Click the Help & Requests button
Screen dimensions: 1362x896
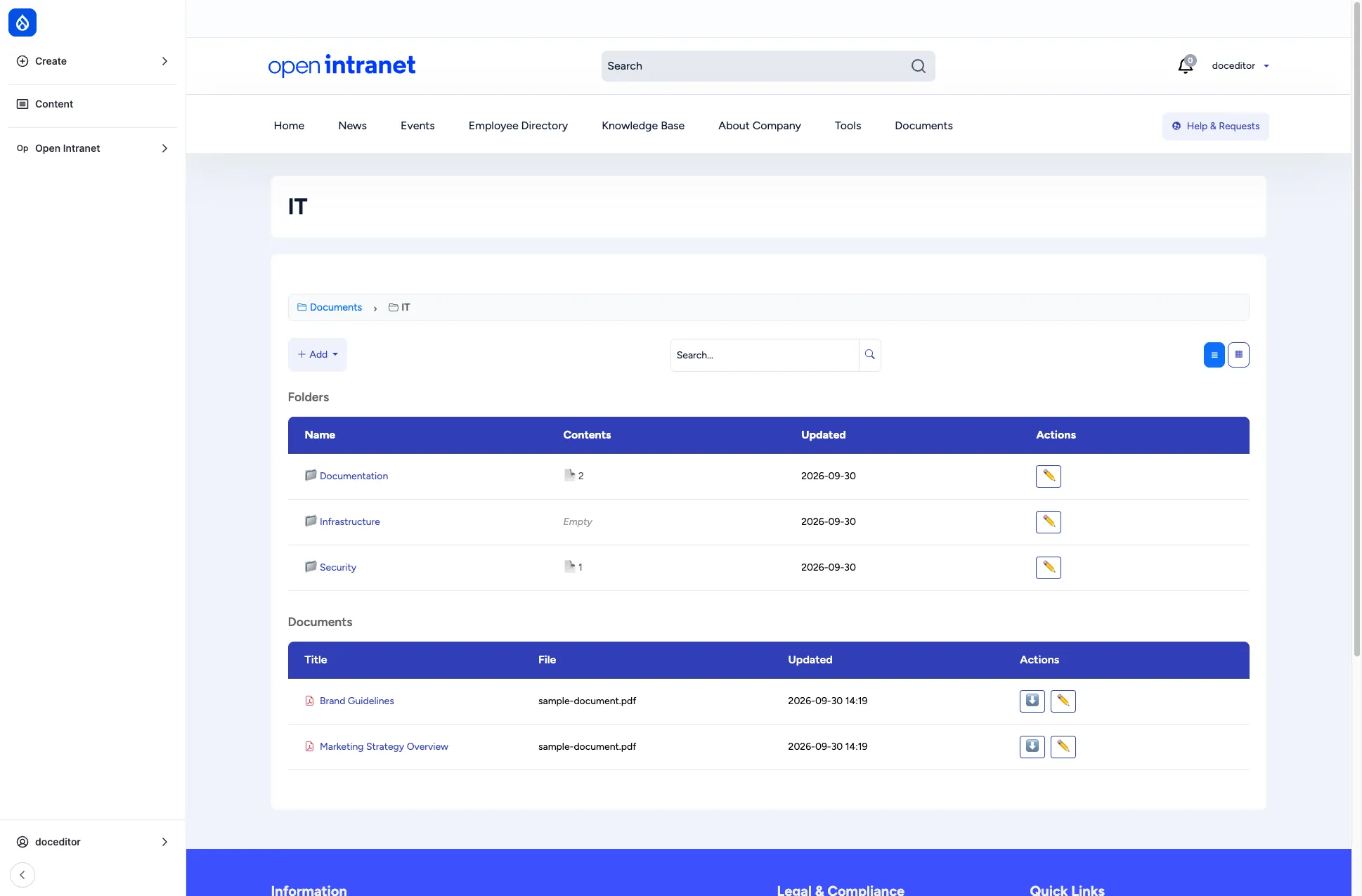(1216, 126)
